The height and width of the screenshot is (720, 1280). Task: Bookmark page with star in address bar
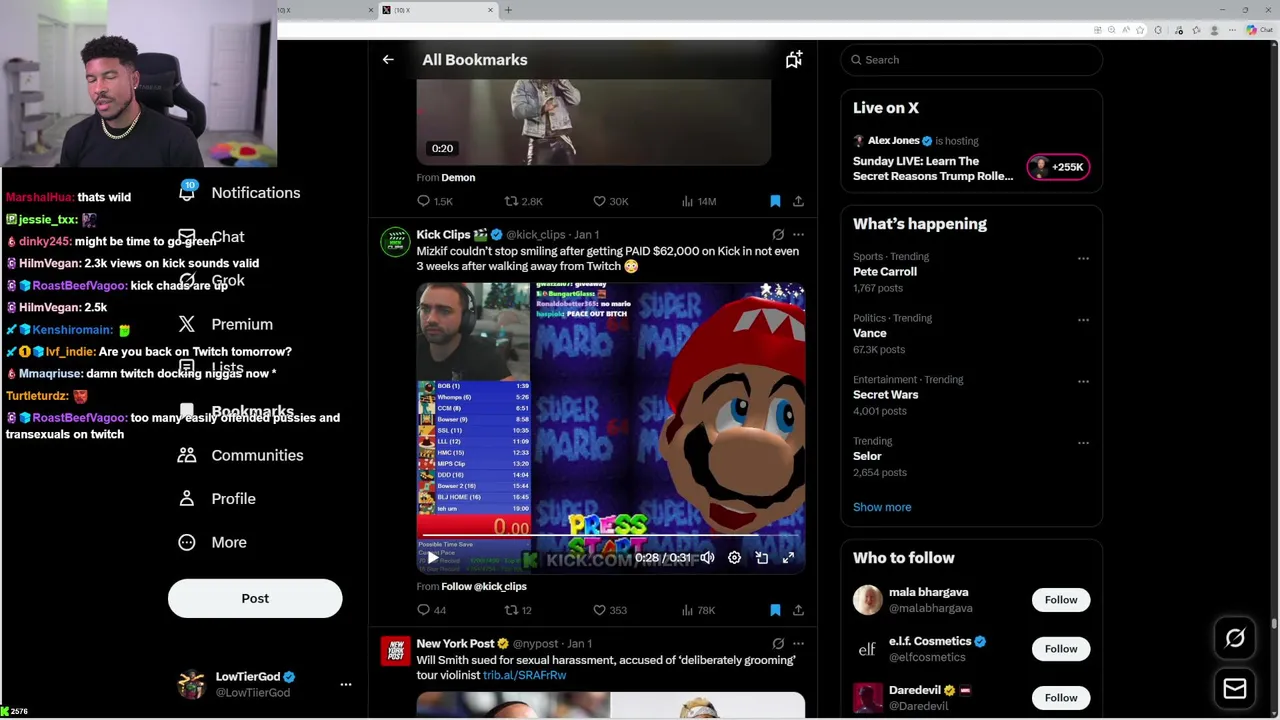point(1139,30)
